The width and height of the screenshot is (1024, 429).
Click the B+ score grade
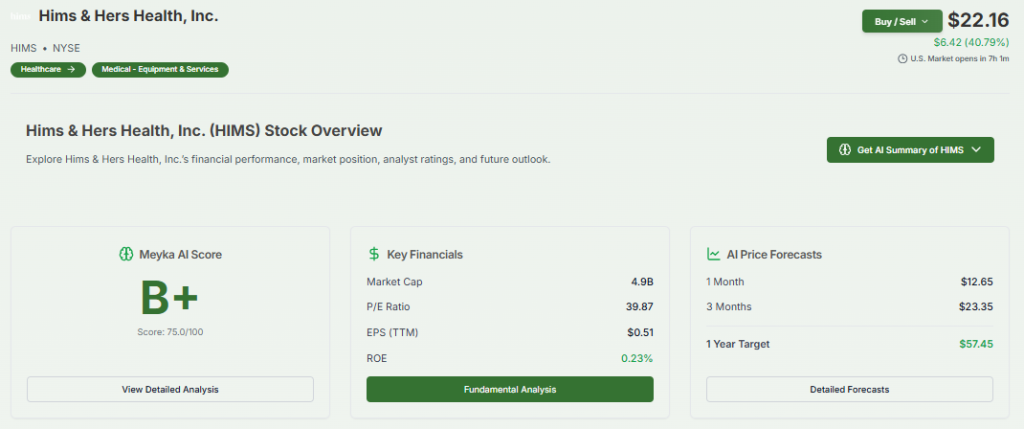pyautogui.click(x=169, y=297)
